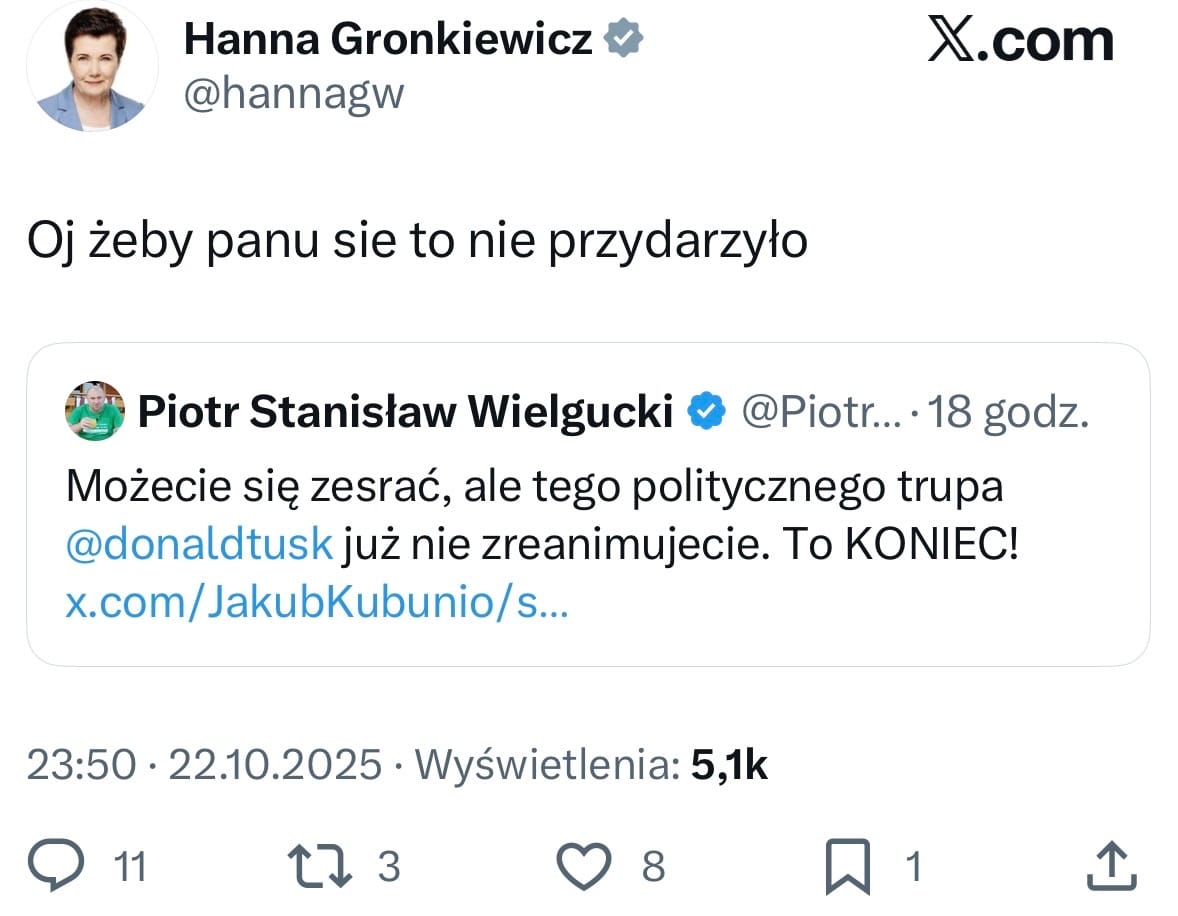Click Hanna Gronkiewicz's gray verified badge
Screen dimensions: 1178x916
pos(624,39)
